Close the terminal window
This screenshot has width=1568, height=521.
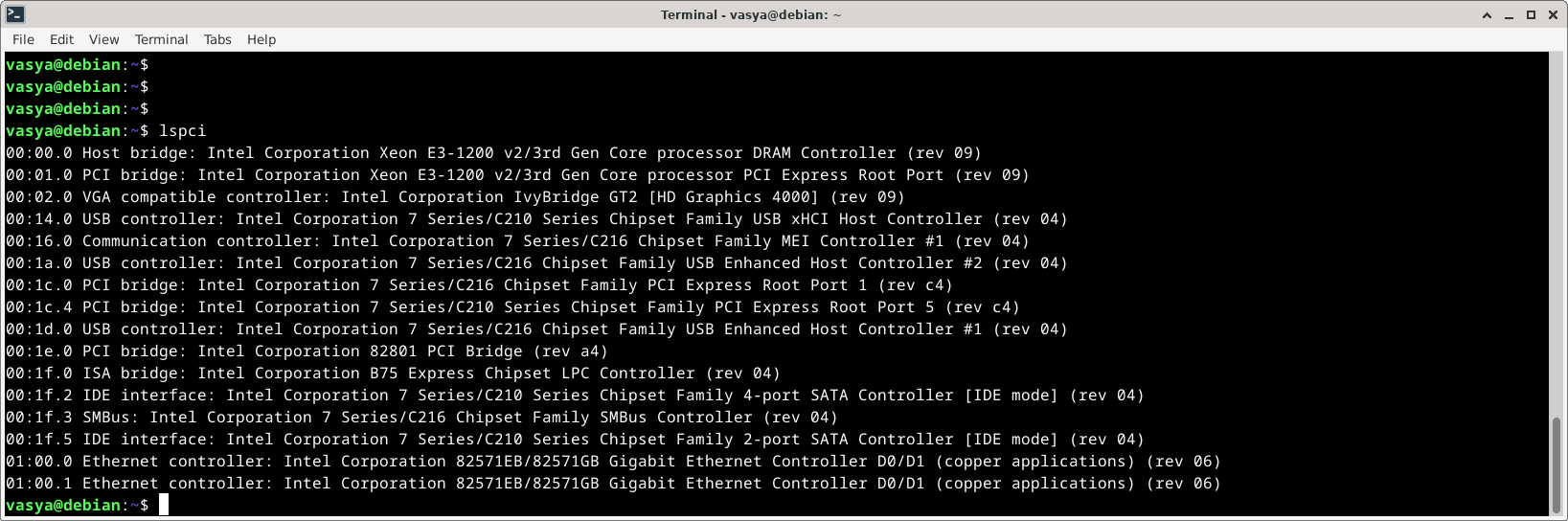coord(1553,14)
